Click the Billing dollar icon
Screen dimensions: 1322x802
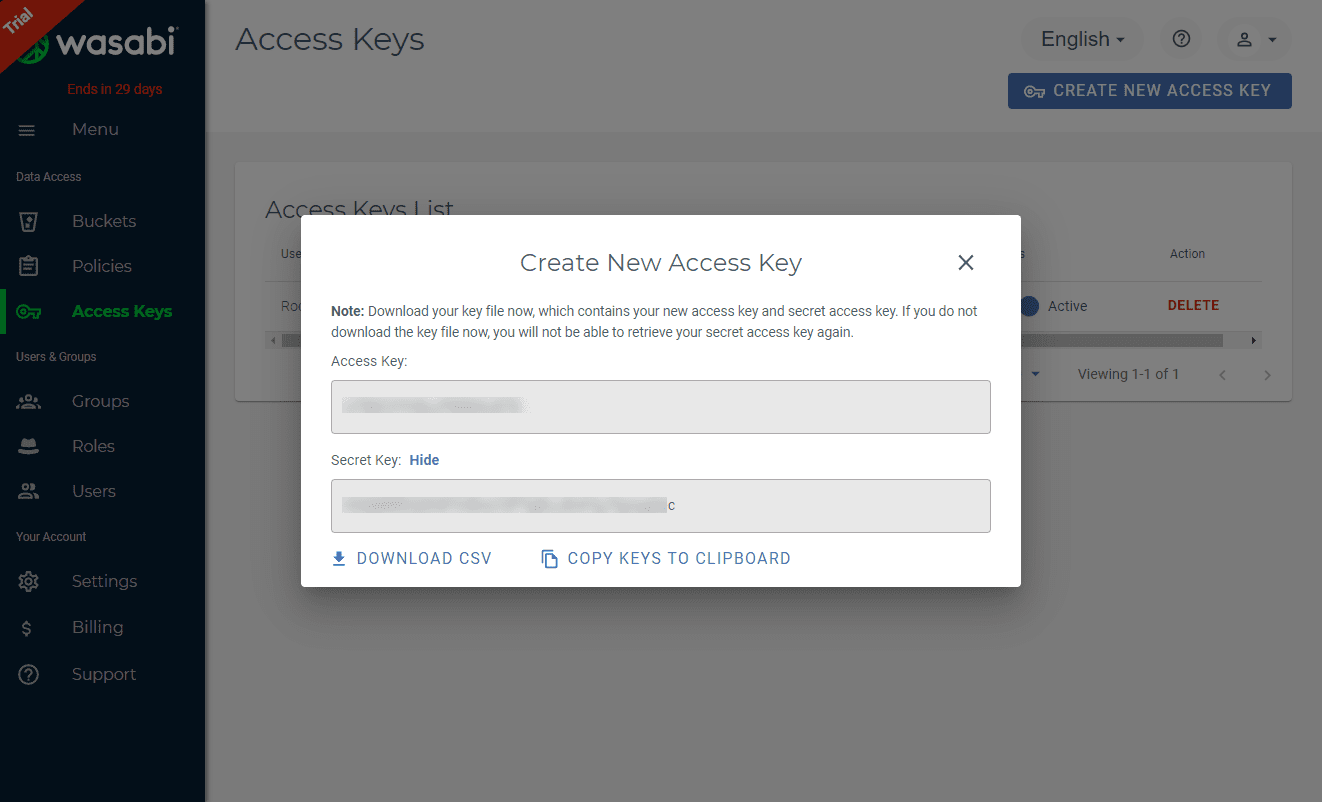(x=27, y=628)
